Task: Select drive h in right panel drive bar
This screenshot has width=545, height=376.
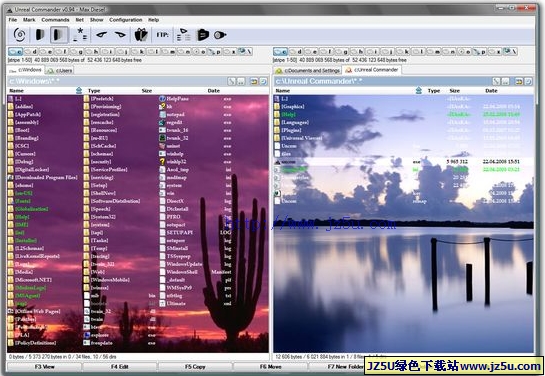Action: coord(357,52)
